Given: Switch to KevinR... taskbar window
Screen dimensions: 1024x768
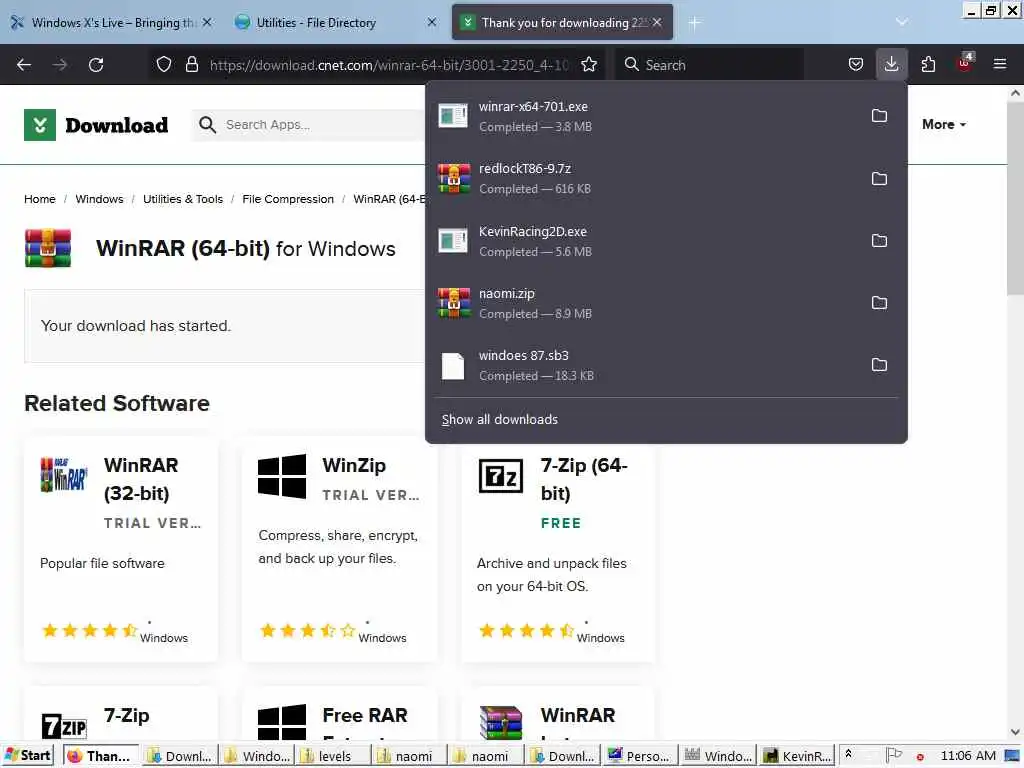Looking at the screenshot, I should pos(798,756).
